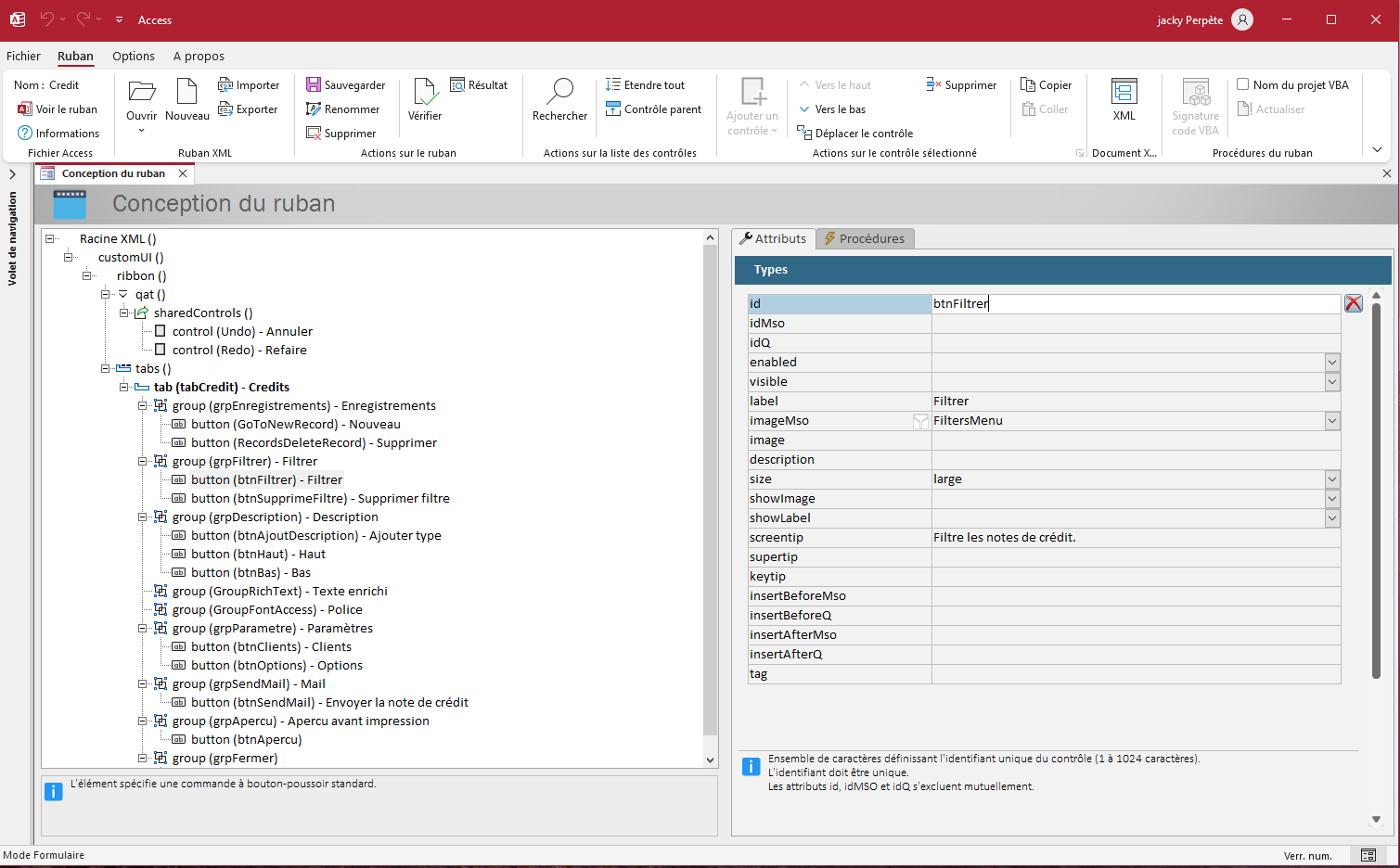The height and width of the screenshot is (868, 1400).
Task: Click the red delete icon beside id field
Action: (1354, 303)
